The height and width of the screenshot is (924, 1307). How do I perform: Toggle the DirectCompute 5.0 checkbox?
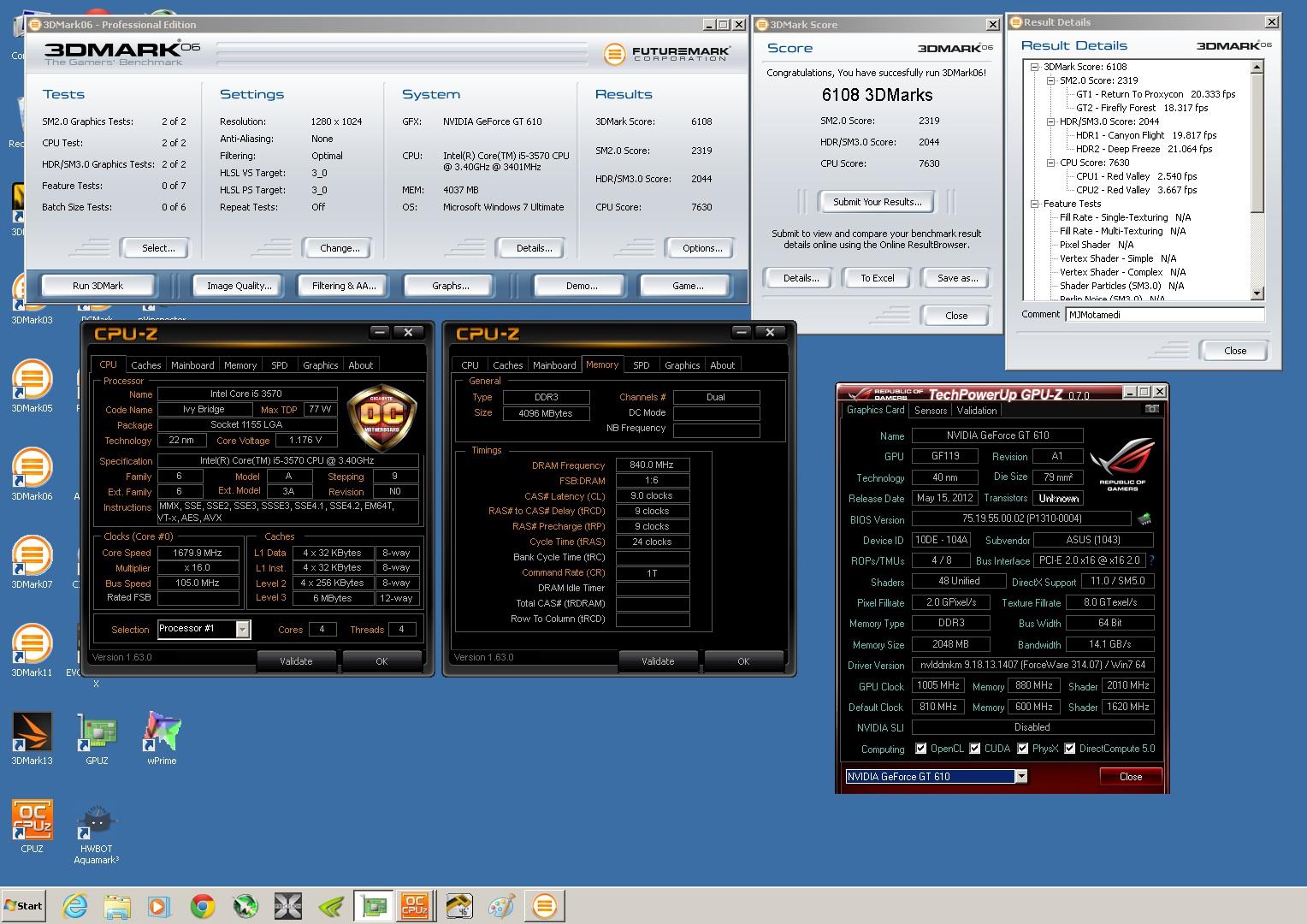[1069, 749]
